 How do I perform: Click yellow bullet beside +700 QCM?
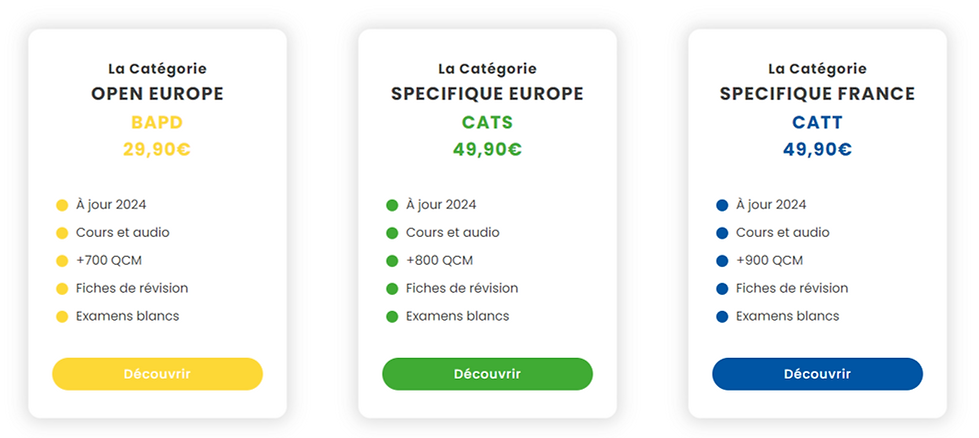[x=62, y=261]
